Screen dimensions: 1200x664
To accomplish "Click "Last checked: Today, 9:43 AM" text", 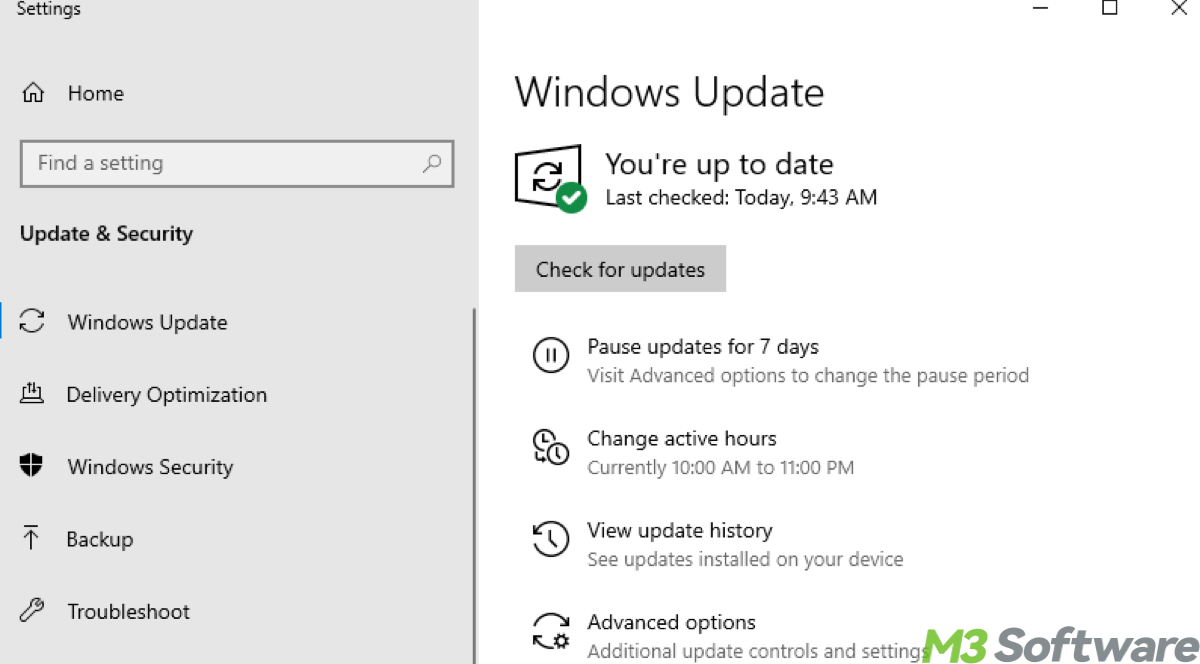I will coord(742,198).
